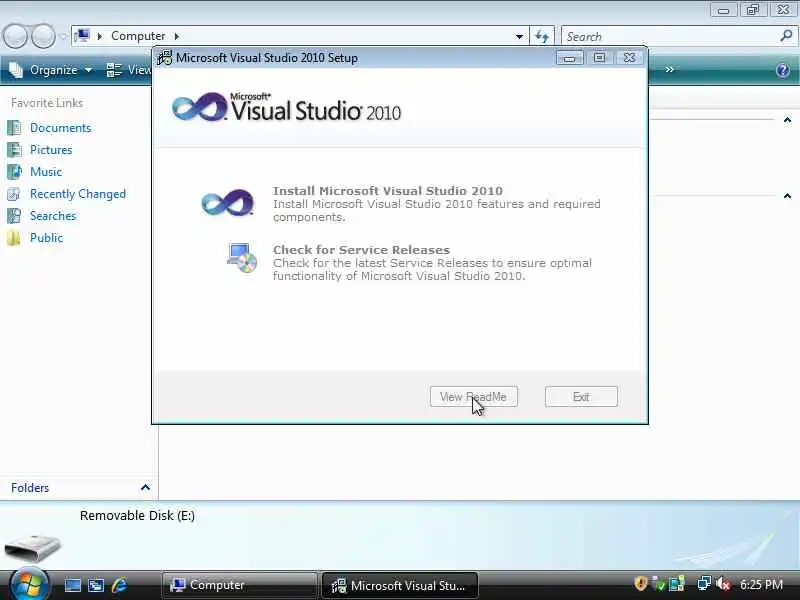Click the security shield tray icon
800x600 pixels.
pyautogui.click(x=641, y=584)
